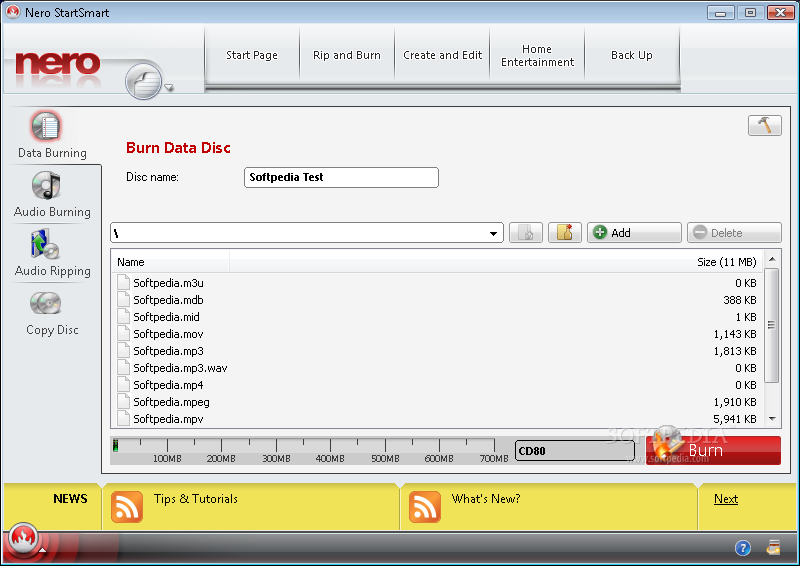Image resolution: width=800 pixels, height=566 pixels.
Task: Click the go up one folder icon
Action: coord(526,233)
